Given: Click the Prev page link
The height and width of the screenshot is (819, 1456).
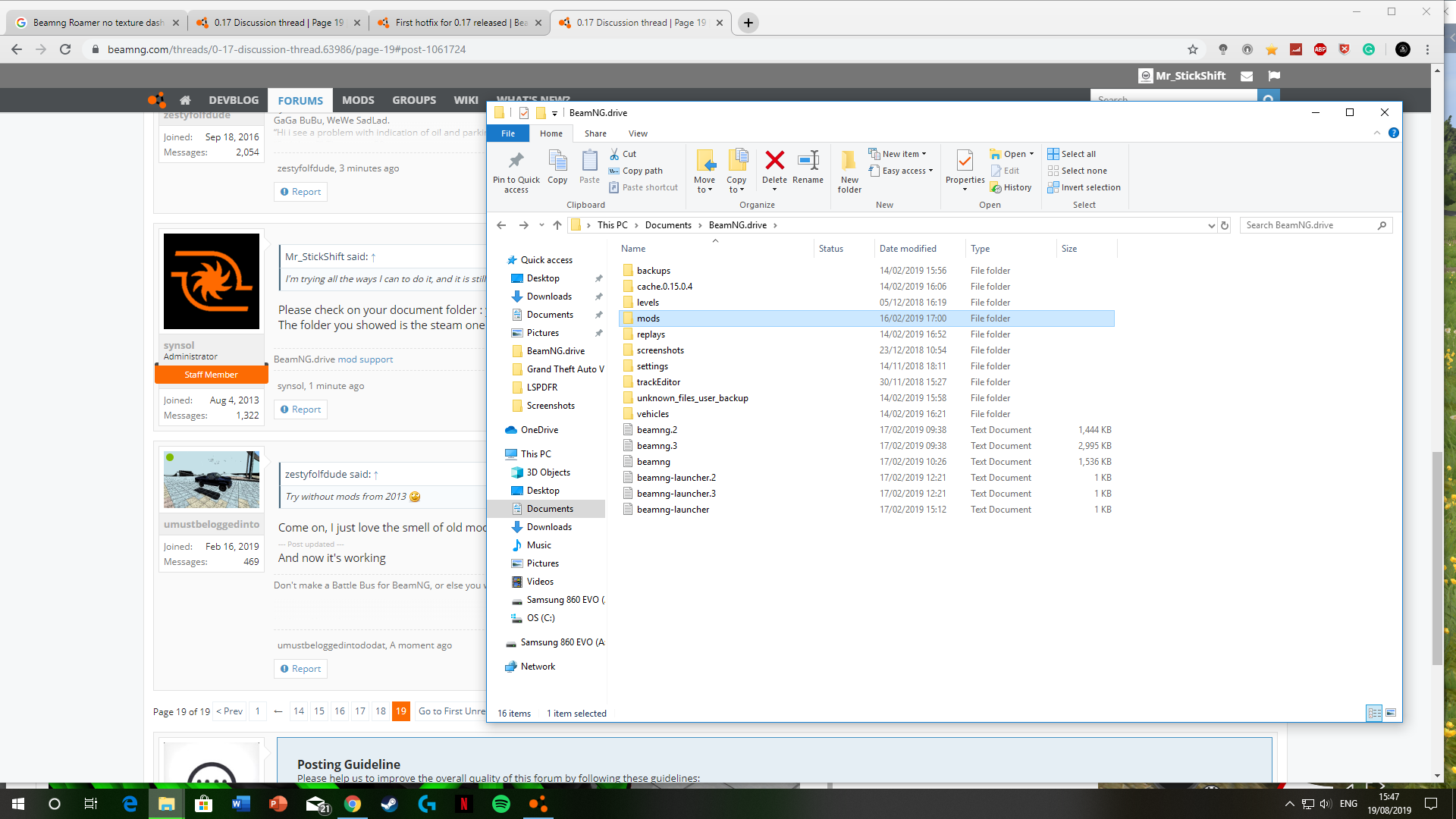Looking at the screenshot, I should point(230,711).
